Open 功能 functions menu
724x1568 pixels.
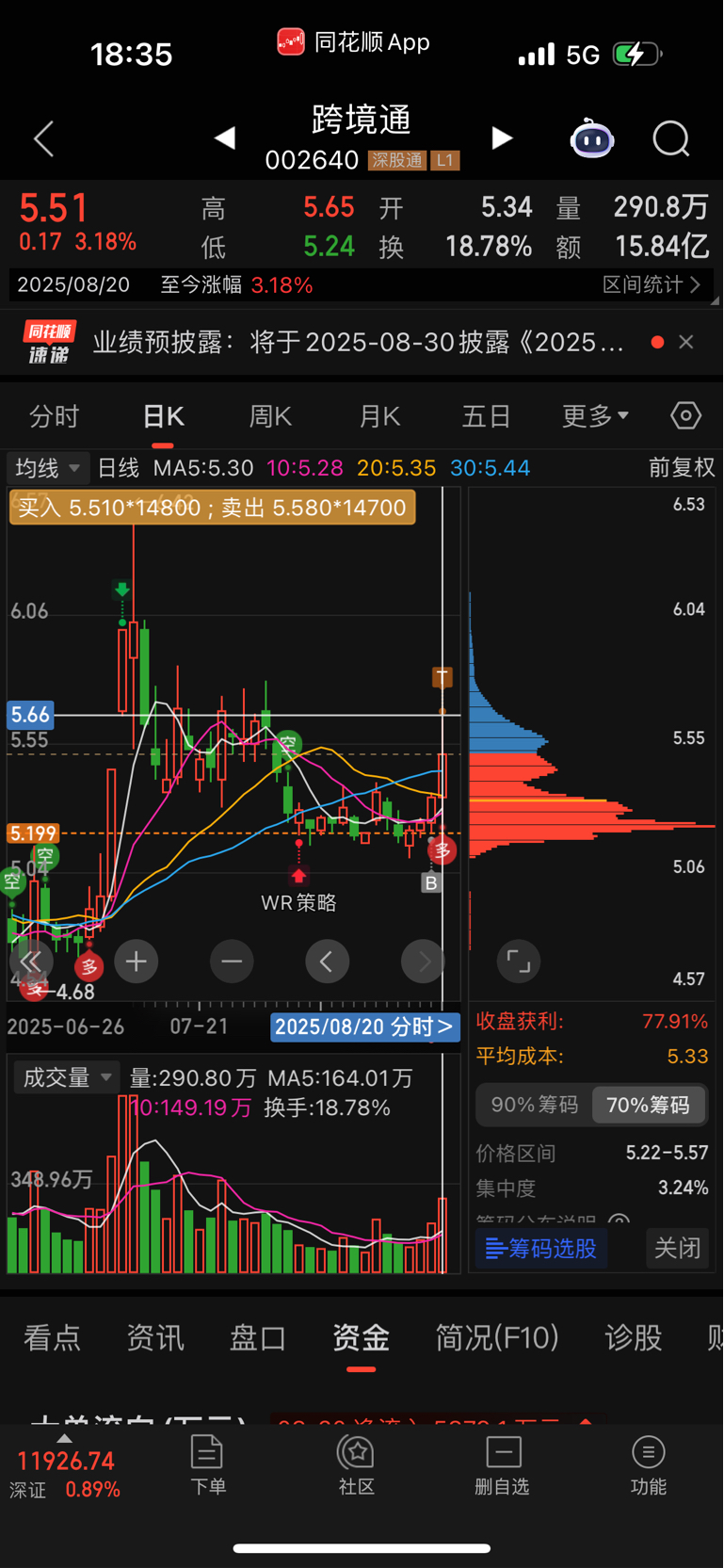(649, 1465)
